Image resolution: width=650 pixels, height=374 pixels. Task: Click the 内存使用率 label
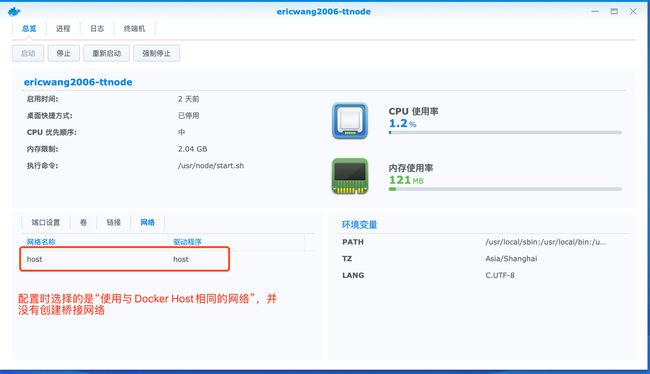410,168
